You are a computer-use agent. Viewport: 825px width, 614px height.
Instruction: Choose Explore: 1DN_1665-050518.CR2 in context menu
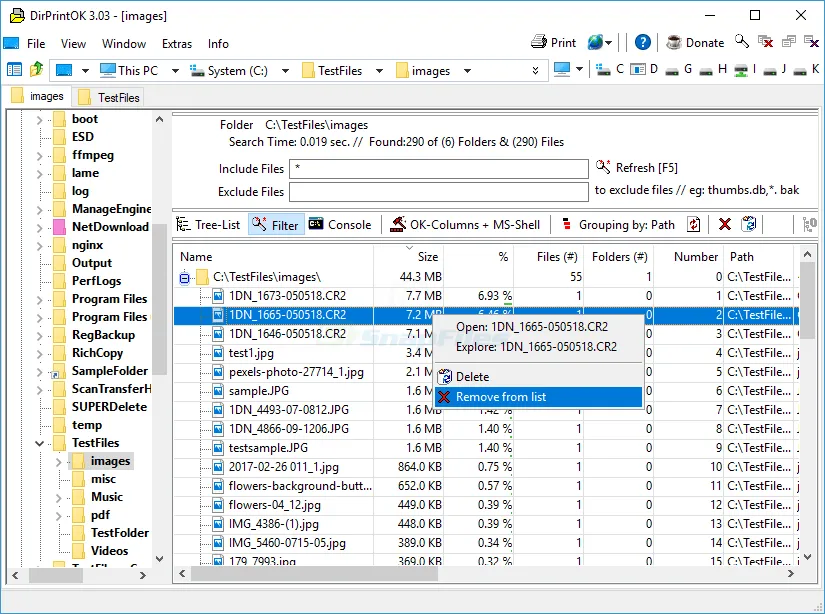(x=536, y=347)
